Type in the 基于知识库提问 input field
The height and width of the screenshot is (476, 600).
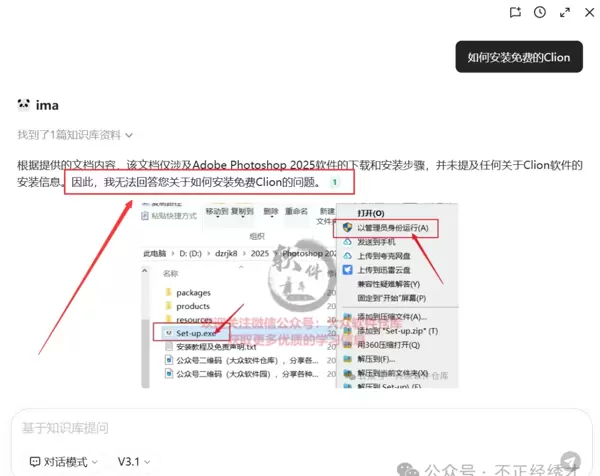click(280, 428)
